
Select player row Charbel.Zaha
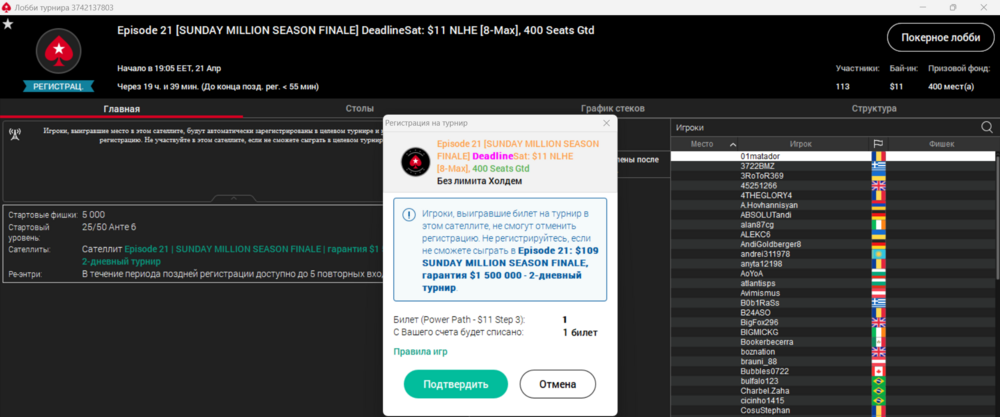[x=833, y=391]
